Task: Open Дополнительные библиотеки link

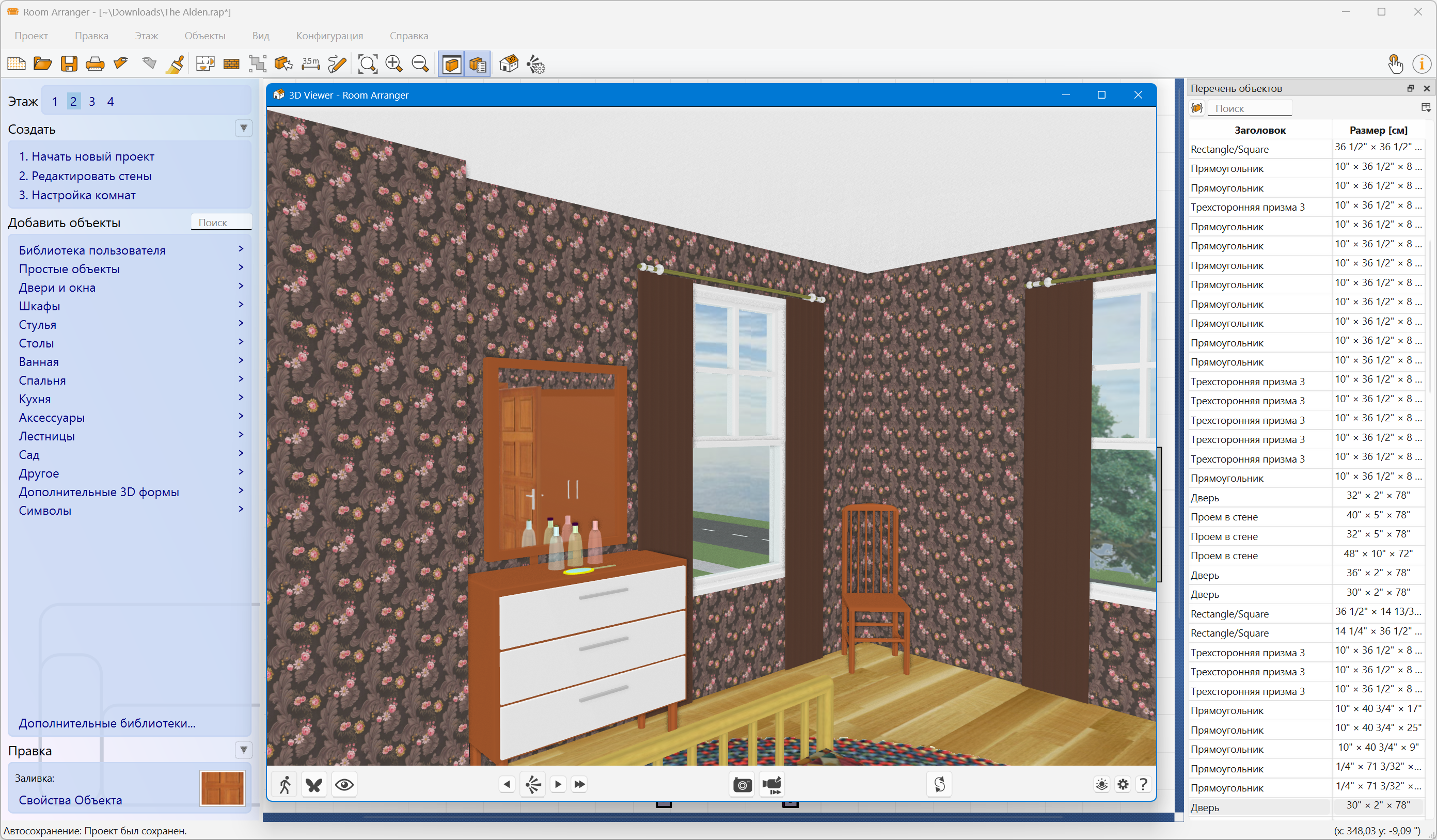Action: pos(107,723)
